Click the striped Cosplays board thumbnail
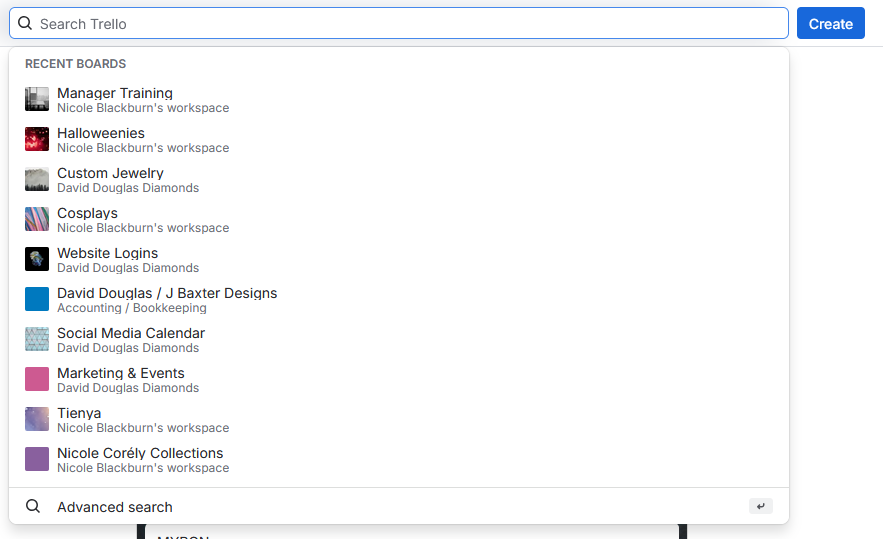This screenshot has height=539, width=883. (x=37, y=219)
